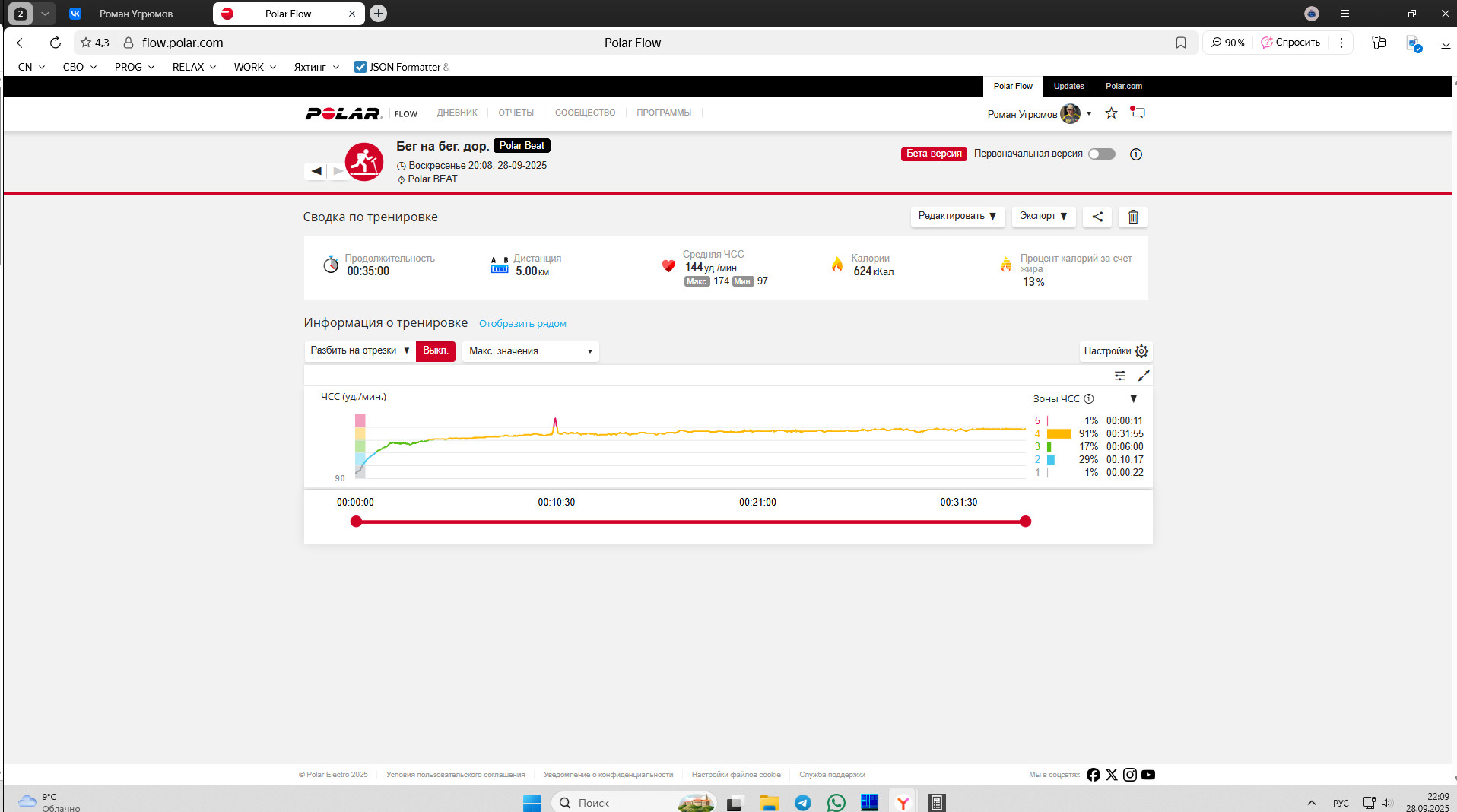Open Экспорт dropdown

point(1043,217)
